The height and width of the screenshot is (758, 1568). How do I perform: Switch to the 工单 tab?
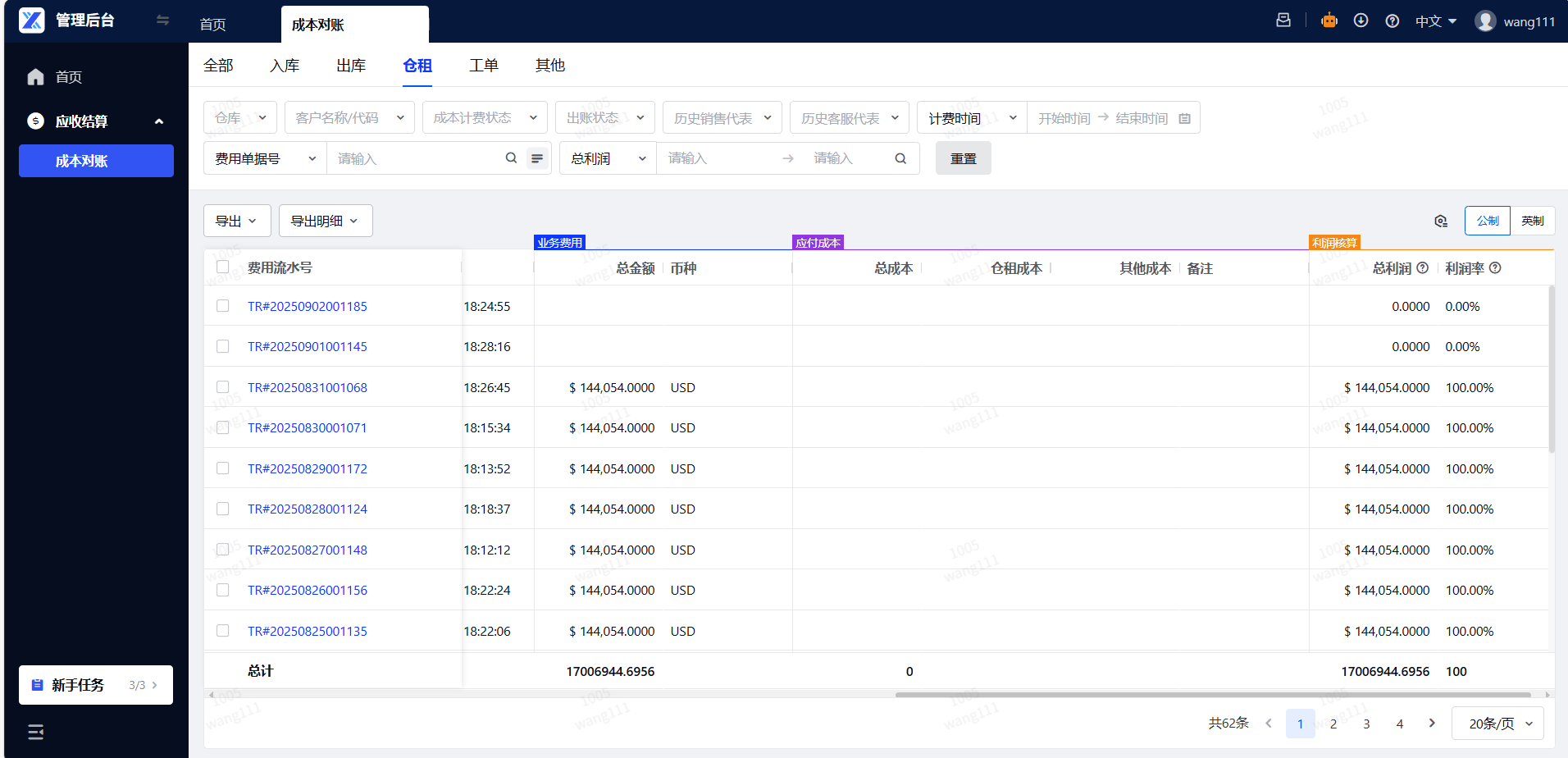483,66
